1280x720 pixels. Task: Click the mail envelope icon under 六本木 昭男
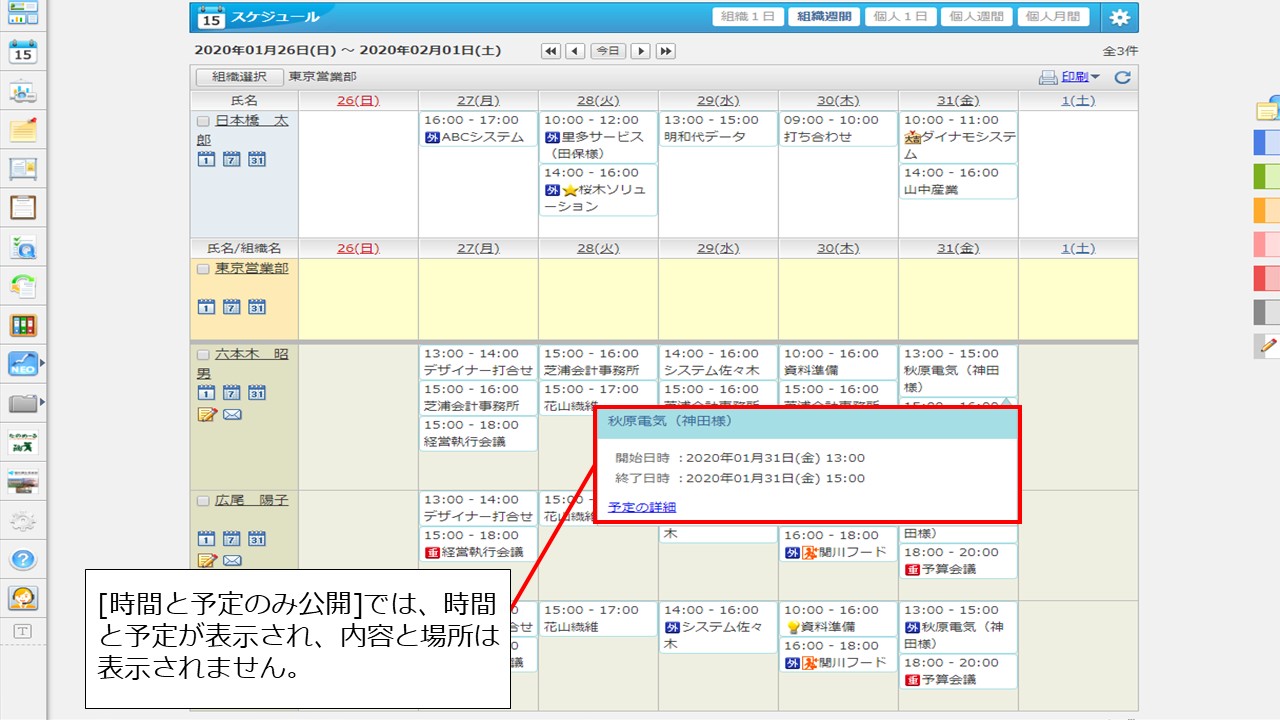pyautogui.click(x=232, y=415)
